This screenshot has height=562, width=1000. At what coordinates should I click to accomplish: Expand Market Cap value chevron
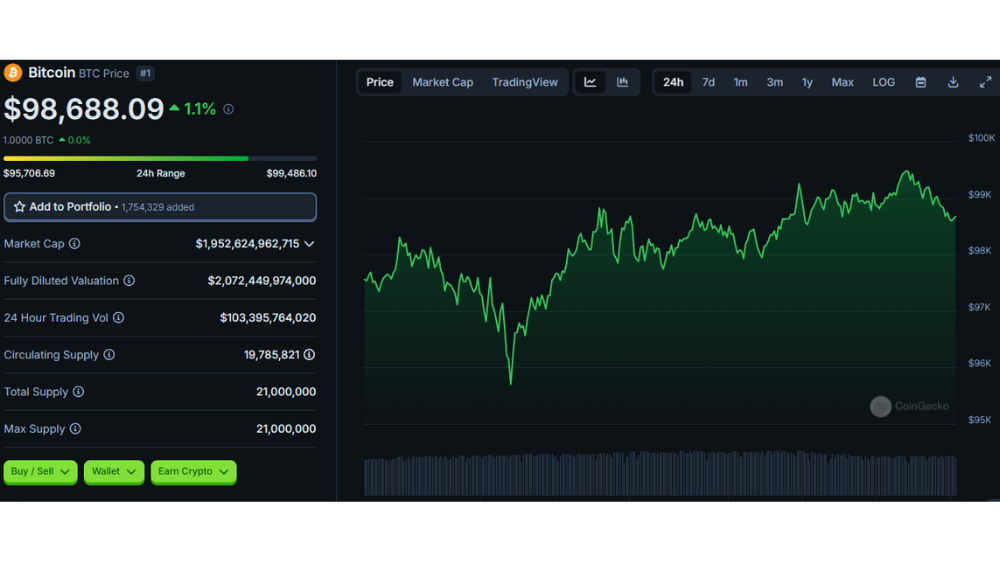pos(309,244)
